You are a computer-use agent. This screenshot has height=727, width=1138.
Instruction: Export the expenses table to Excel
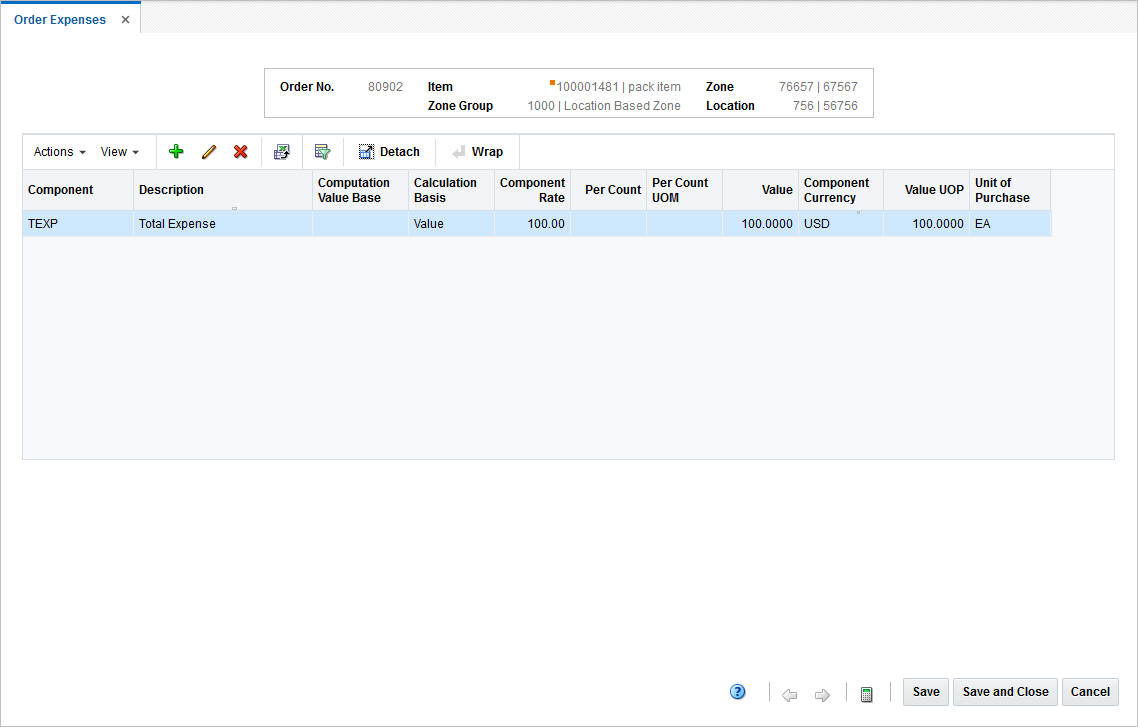coord(282,151)
